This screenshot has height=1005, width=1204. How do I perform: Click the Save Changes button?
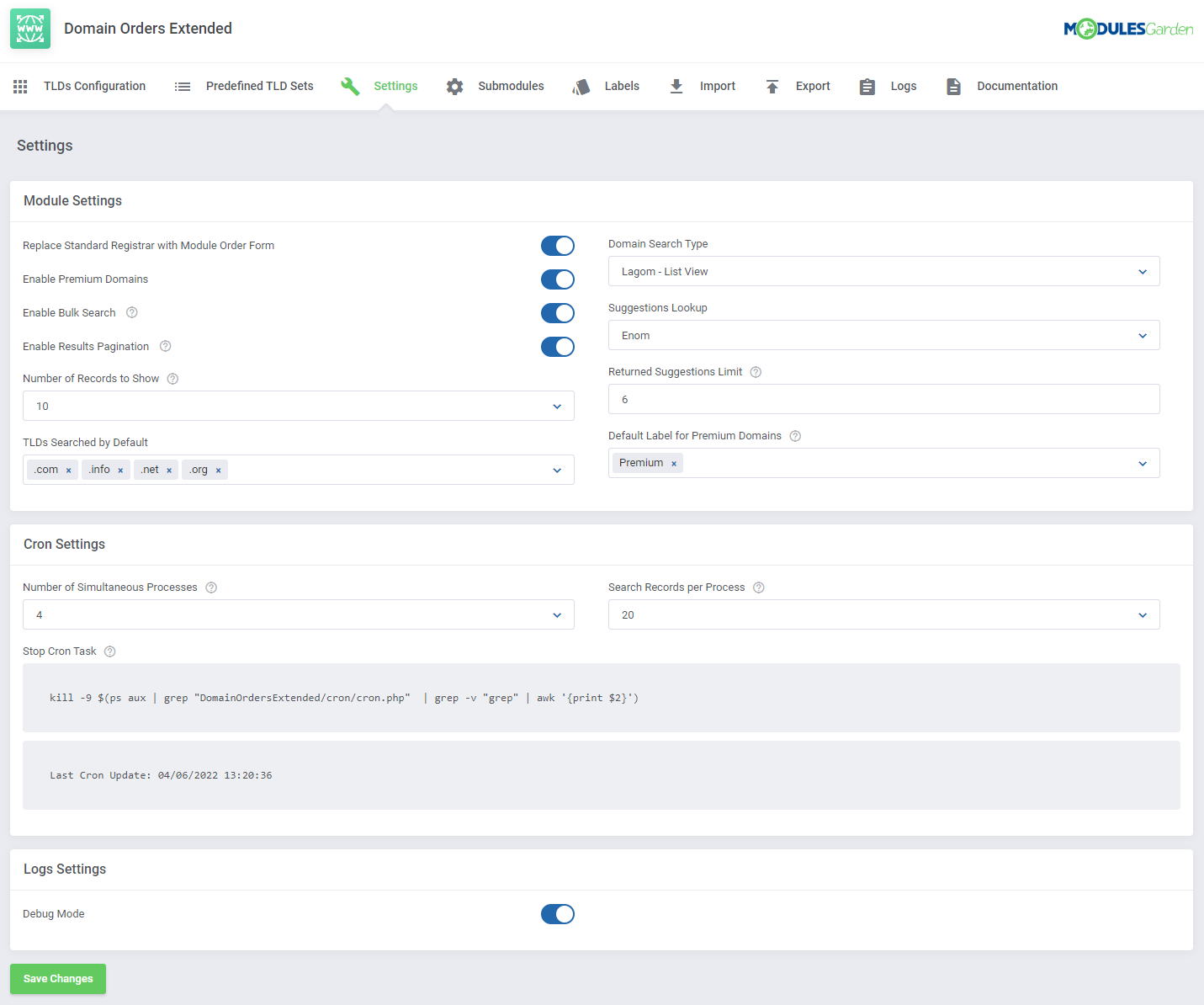pyautogui.click(x=58, y=979)
